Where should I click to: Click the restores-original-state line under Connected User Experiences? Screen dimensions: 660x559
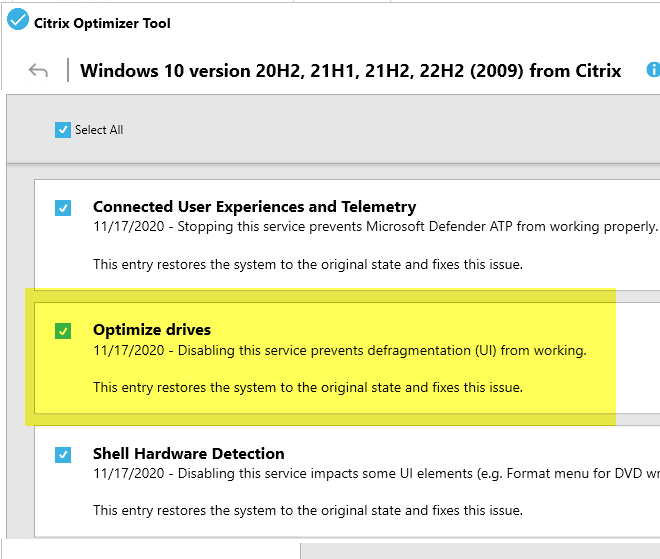click(x=308, y=264)
